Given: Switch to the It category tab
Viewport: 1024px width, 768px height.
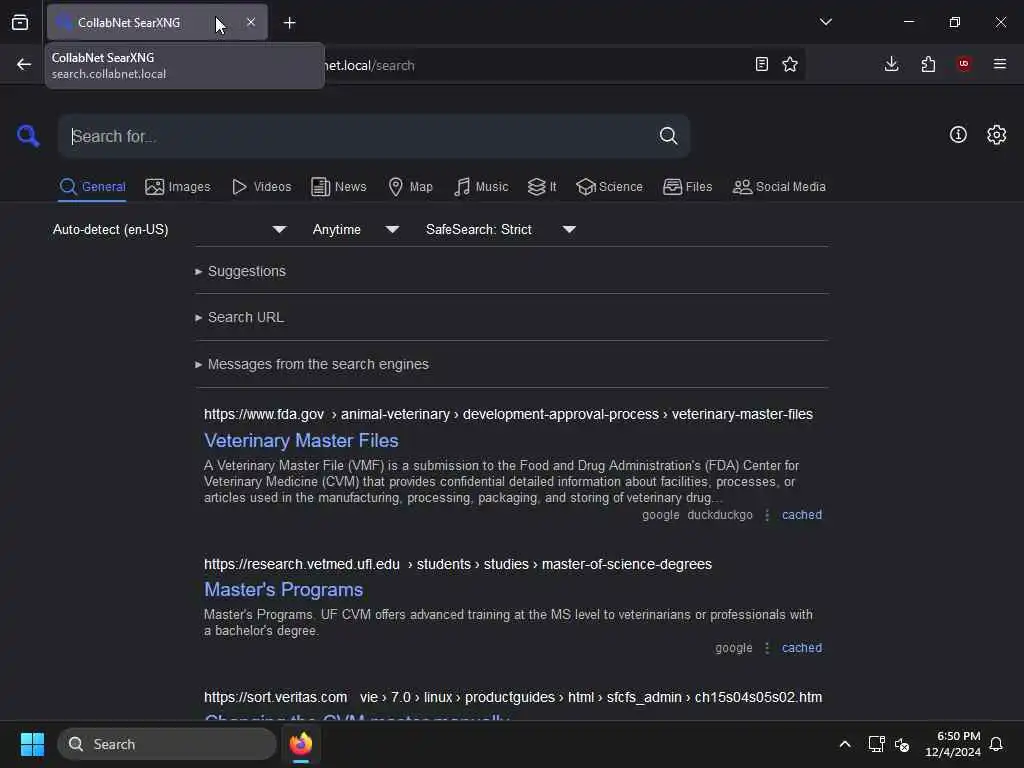Looking at the screenshot, I should pos(542,187).
